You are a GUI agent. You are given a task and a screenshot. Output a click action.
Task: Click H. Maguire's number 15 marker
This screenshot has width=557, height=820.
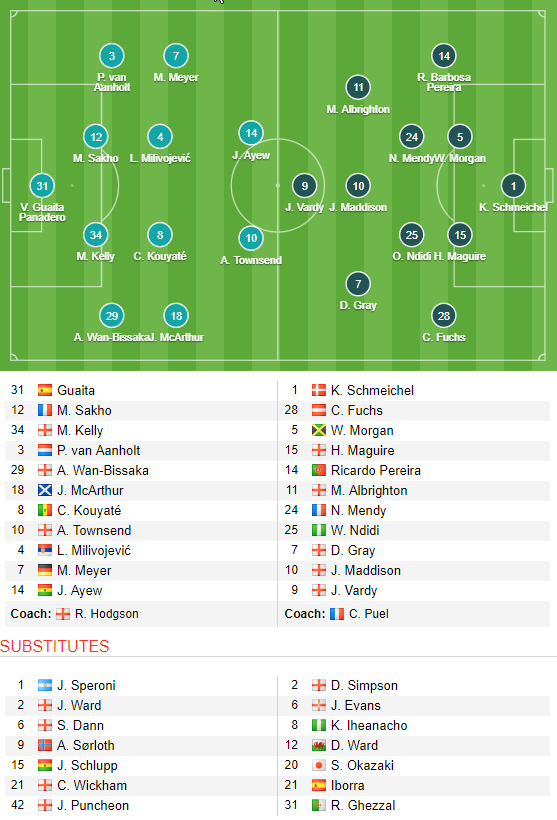coord(460,235)
